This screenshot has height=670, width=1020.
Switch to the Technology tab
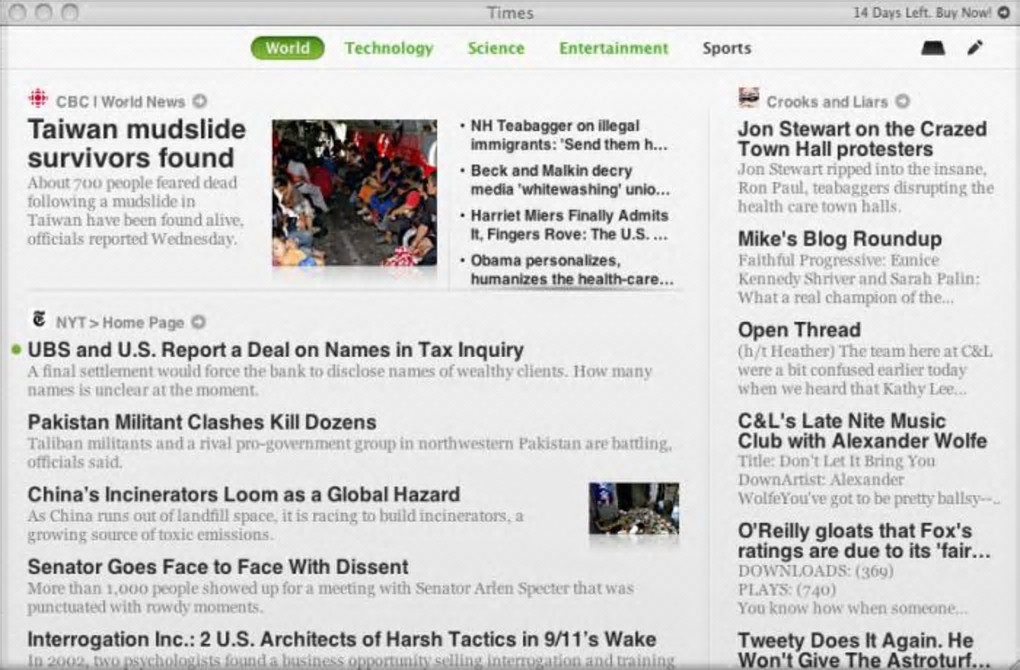[389, 48]
